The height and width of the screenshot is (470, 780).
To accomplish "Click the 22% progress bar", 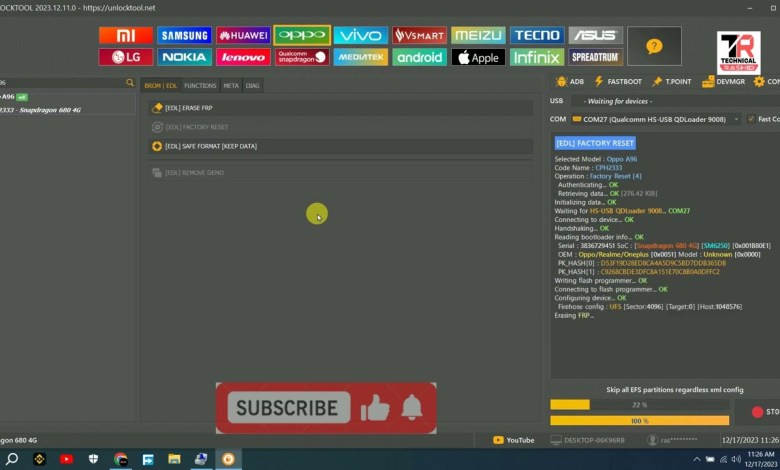I will 640,405.
